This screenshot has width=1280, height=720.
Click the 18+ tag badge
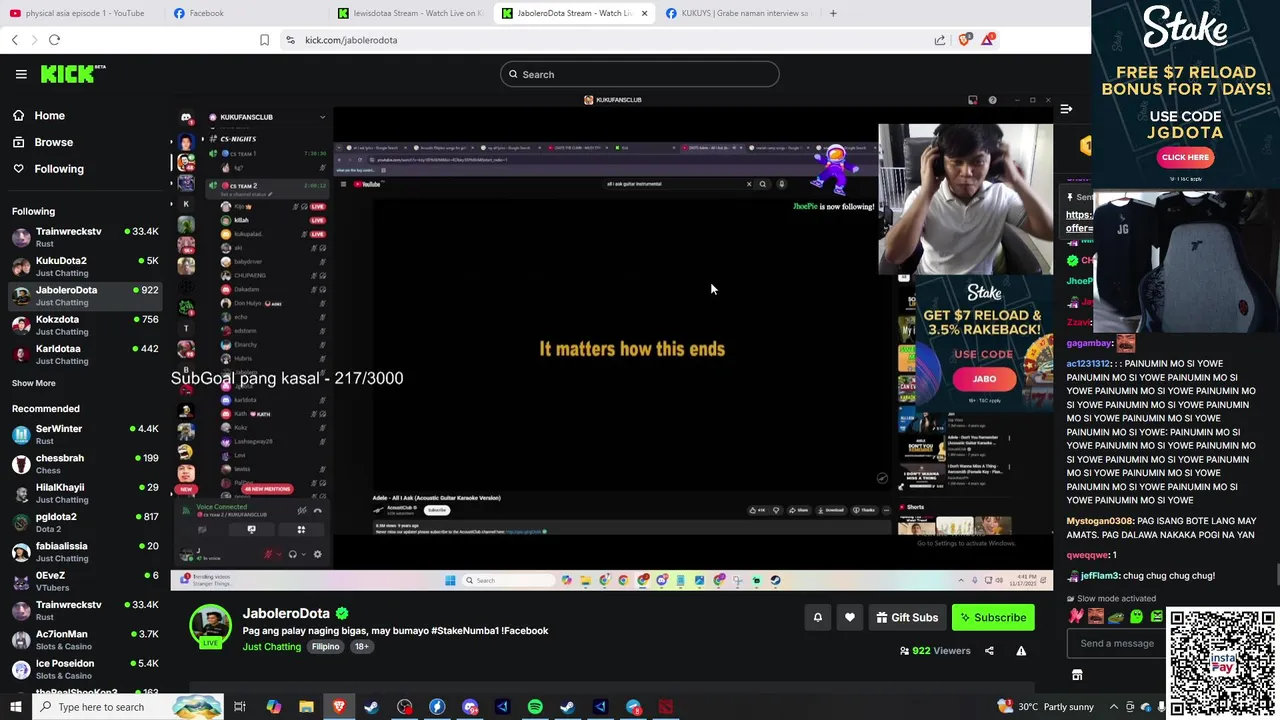[x=361, y=647]
